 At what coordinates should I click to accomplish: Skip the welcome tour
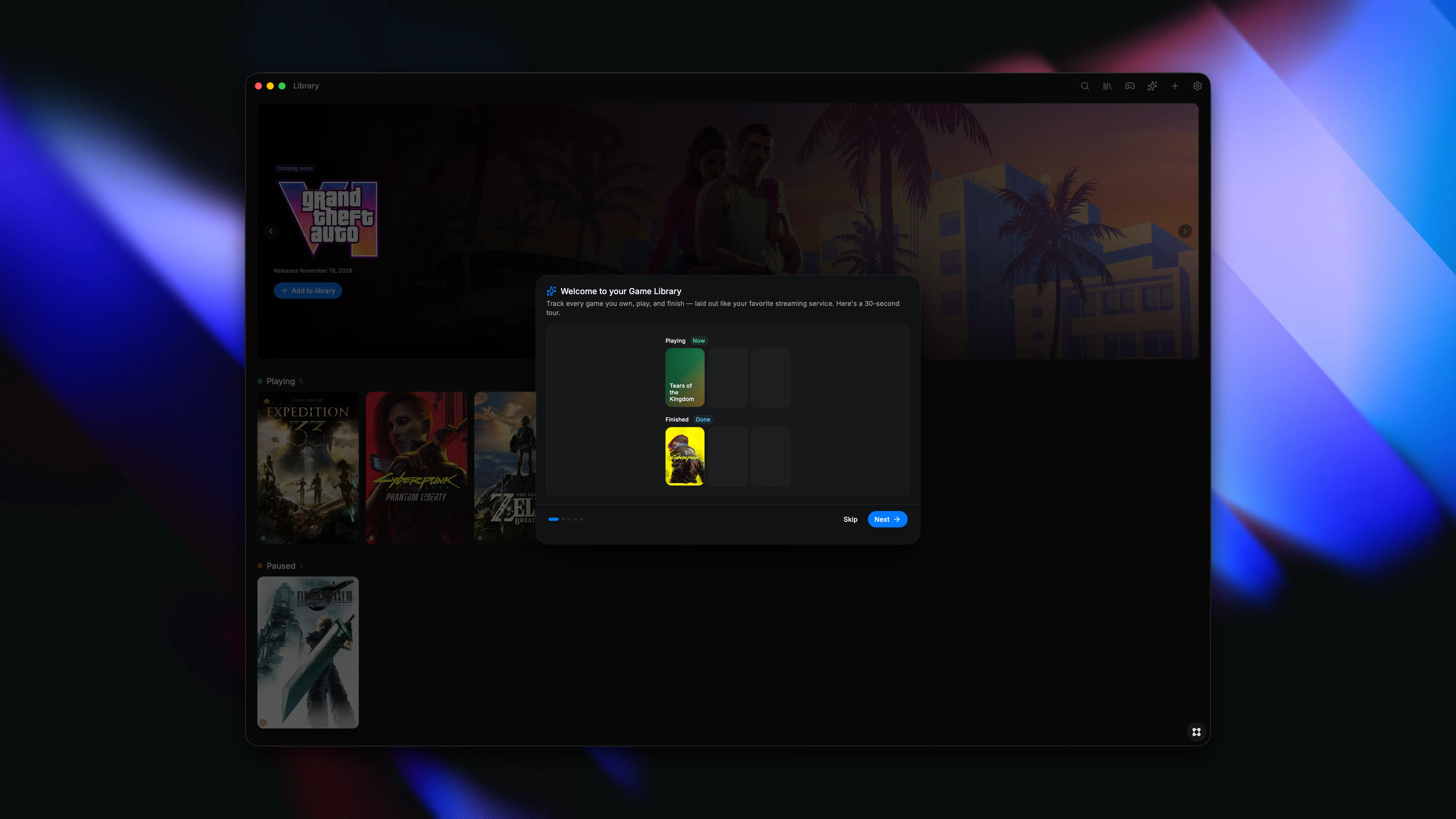point(850,519)
